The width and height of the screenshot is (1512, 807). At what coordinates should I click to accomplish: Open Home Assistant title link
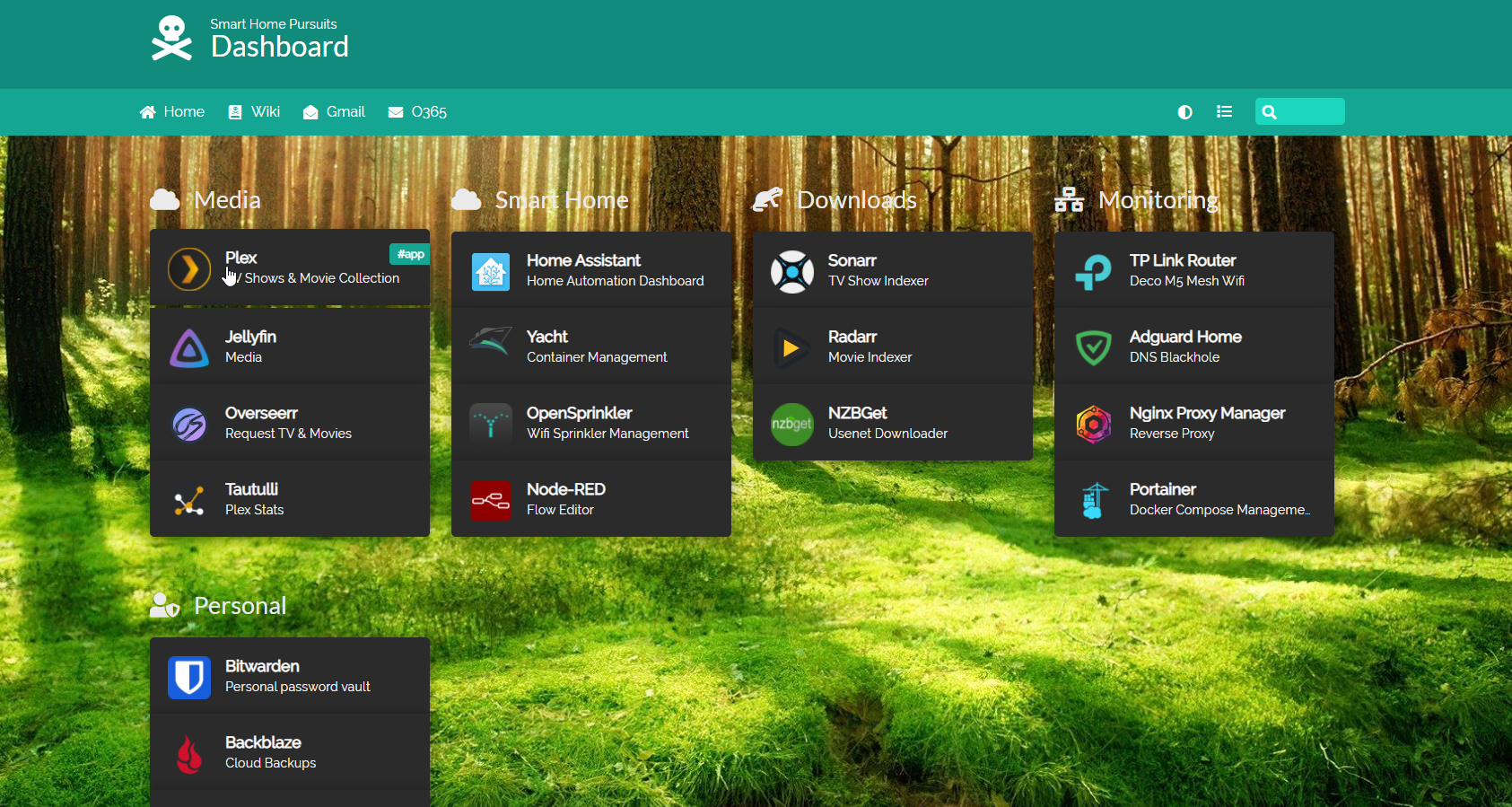click(x=583, y=260)
